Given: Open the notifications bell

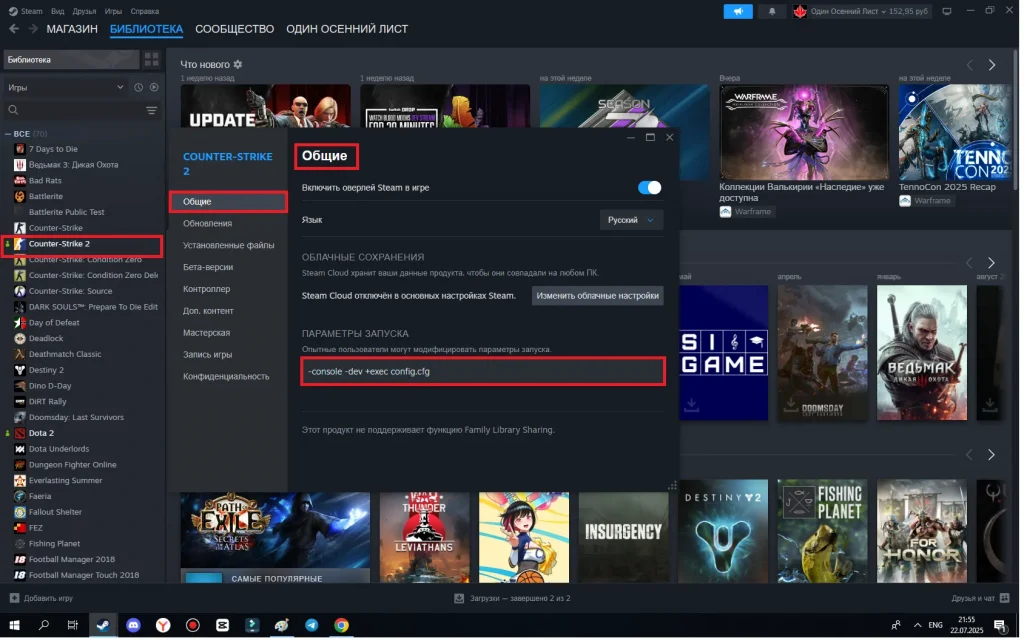Looking at the screenshot, I should pos(772,11).
